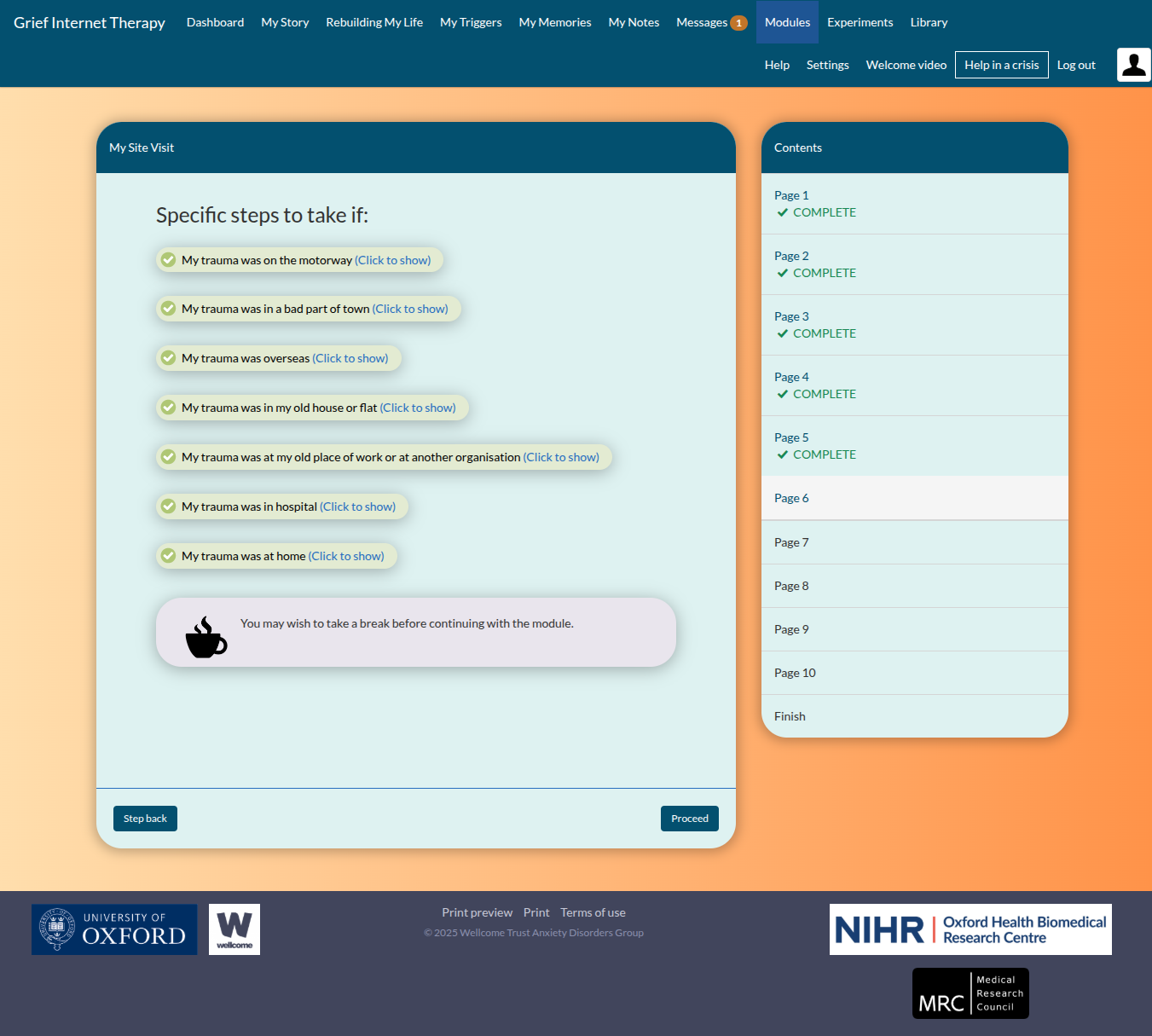Image resolution: width=1152 pixels, height=1036 pixels.
Task: Click the coffee cup break icon
Action: (x=206, y=638)
